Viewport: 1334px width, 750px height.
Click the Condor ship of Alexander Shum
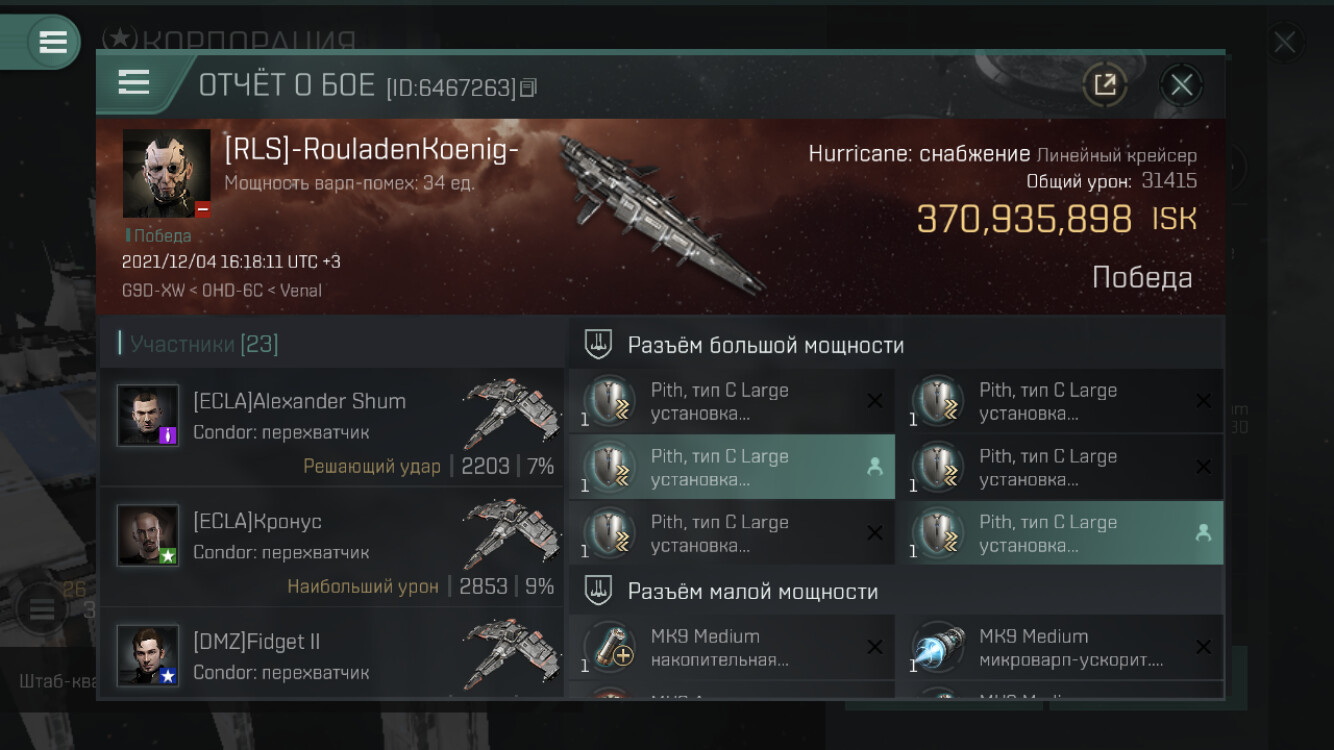pyautogui.click(x=510, y=416)
